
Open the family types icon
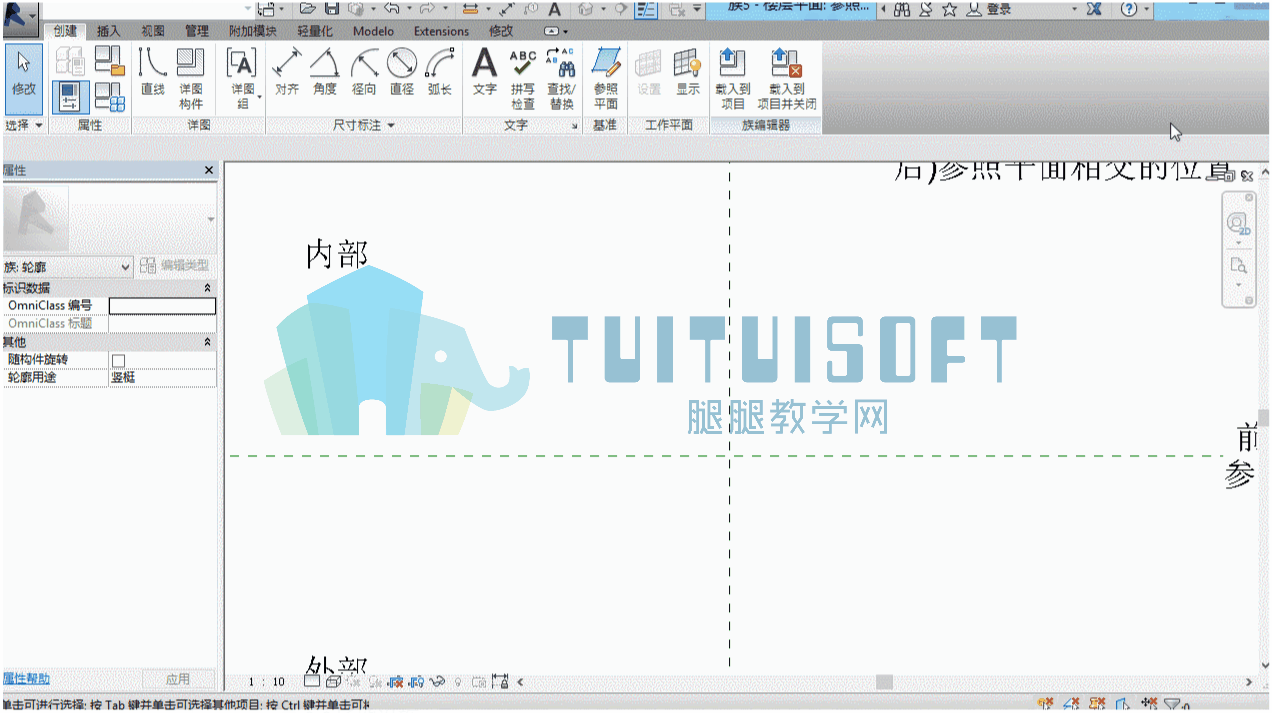click(x=110, y=97)
